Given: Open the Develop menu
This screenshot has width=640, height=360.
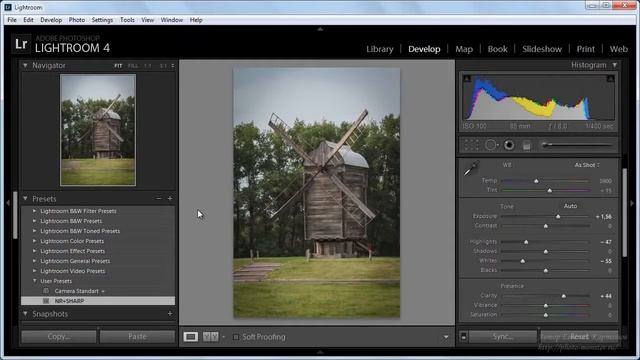Looking at the screenshot, I should click(x=51, y=20).
